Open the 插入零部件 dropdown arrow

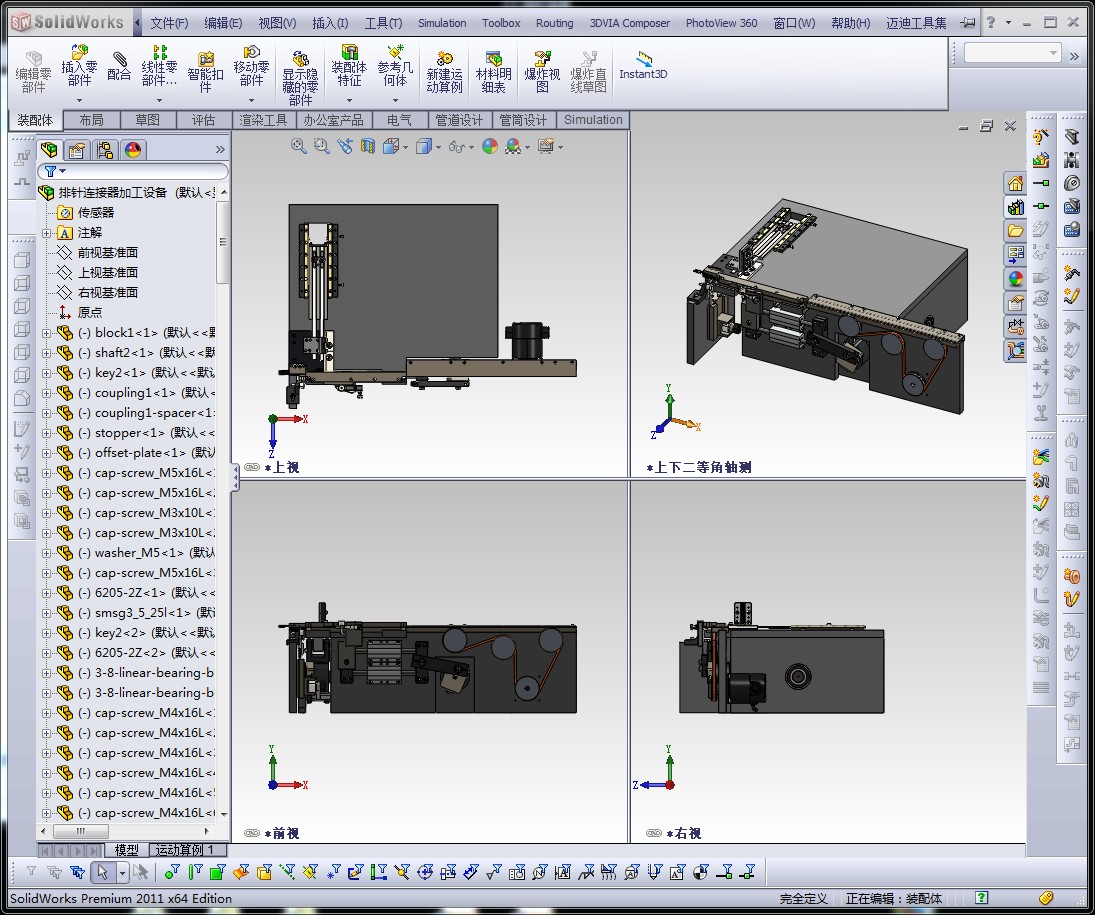coord(79,100)
